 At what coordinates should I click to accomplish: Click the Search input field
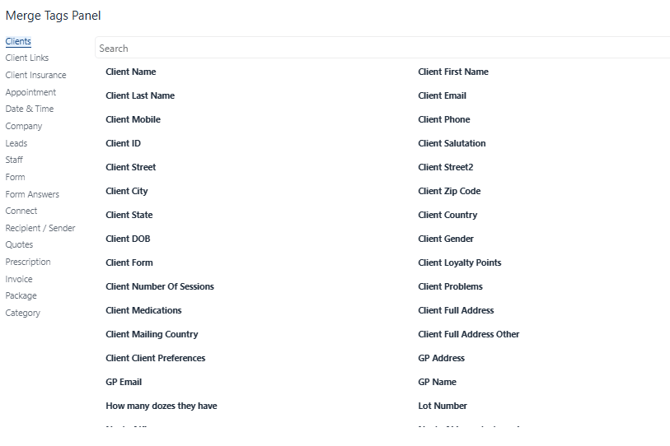tap(380, 48)
